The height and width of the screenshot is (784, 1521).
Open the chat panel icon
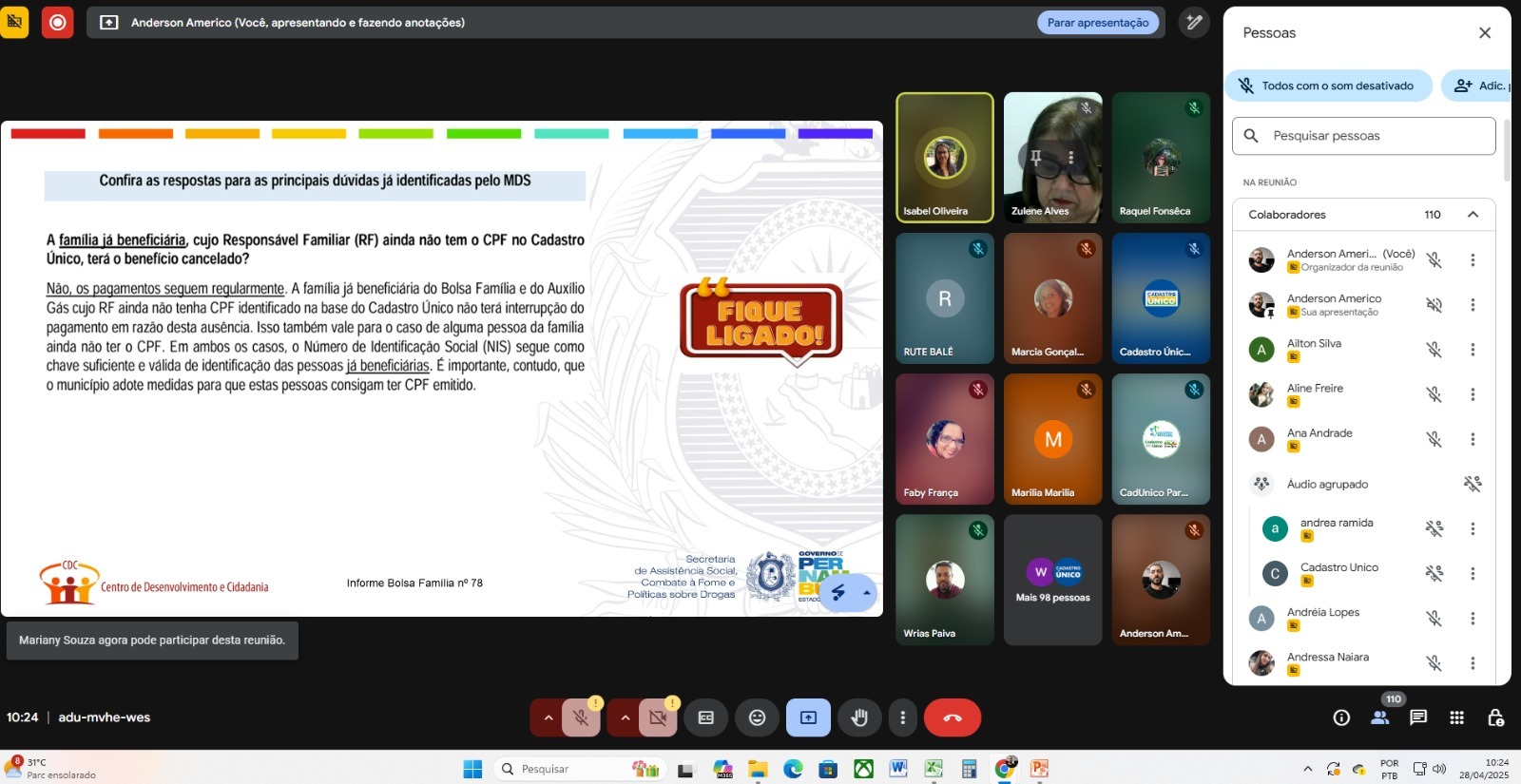[1418, 717]
